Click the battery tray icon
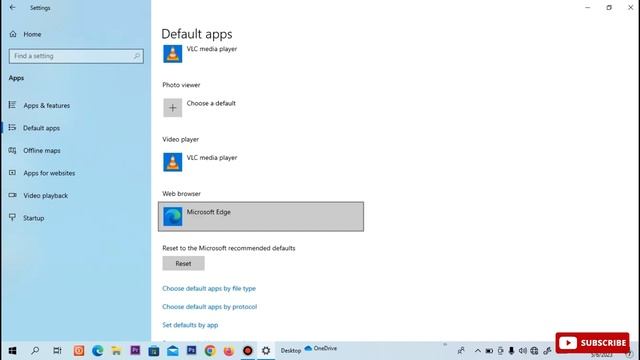Viewport: 640px width, 360px height. [489, 351]
